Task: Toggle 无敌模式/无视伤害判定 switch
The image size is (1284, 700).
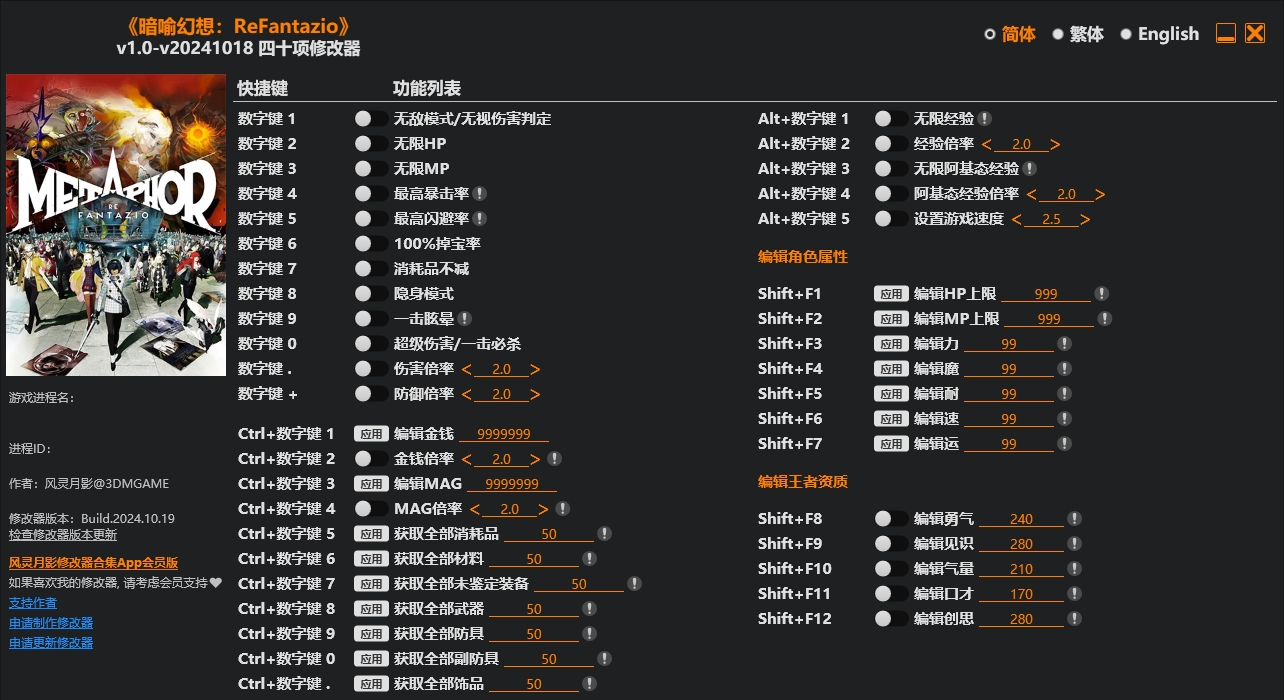Action: (x=371, y=119)
